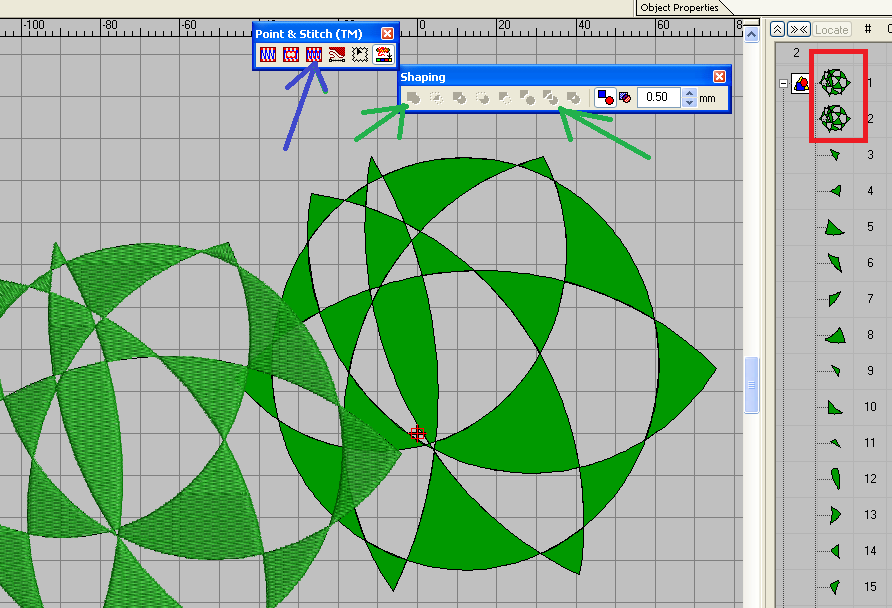Click number 5 cell in # column
The width and height of the screenshot is (892, 608).
click(x=870, y=226)
